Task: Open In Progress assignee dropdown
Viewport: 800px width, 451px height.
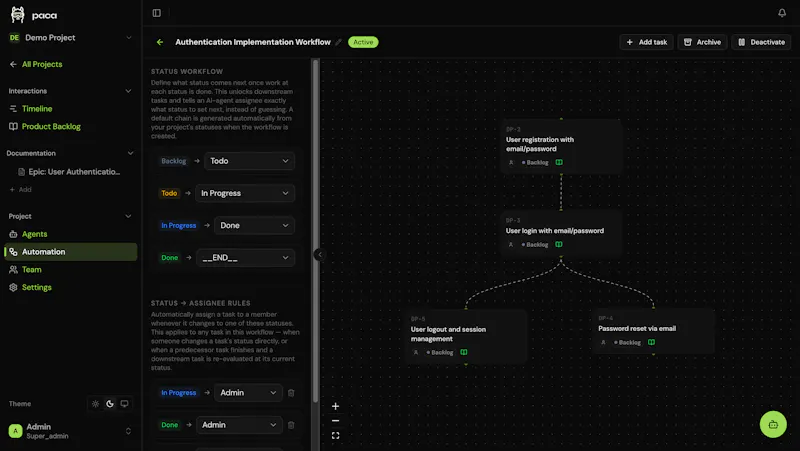Action: (x=248, y=392)
